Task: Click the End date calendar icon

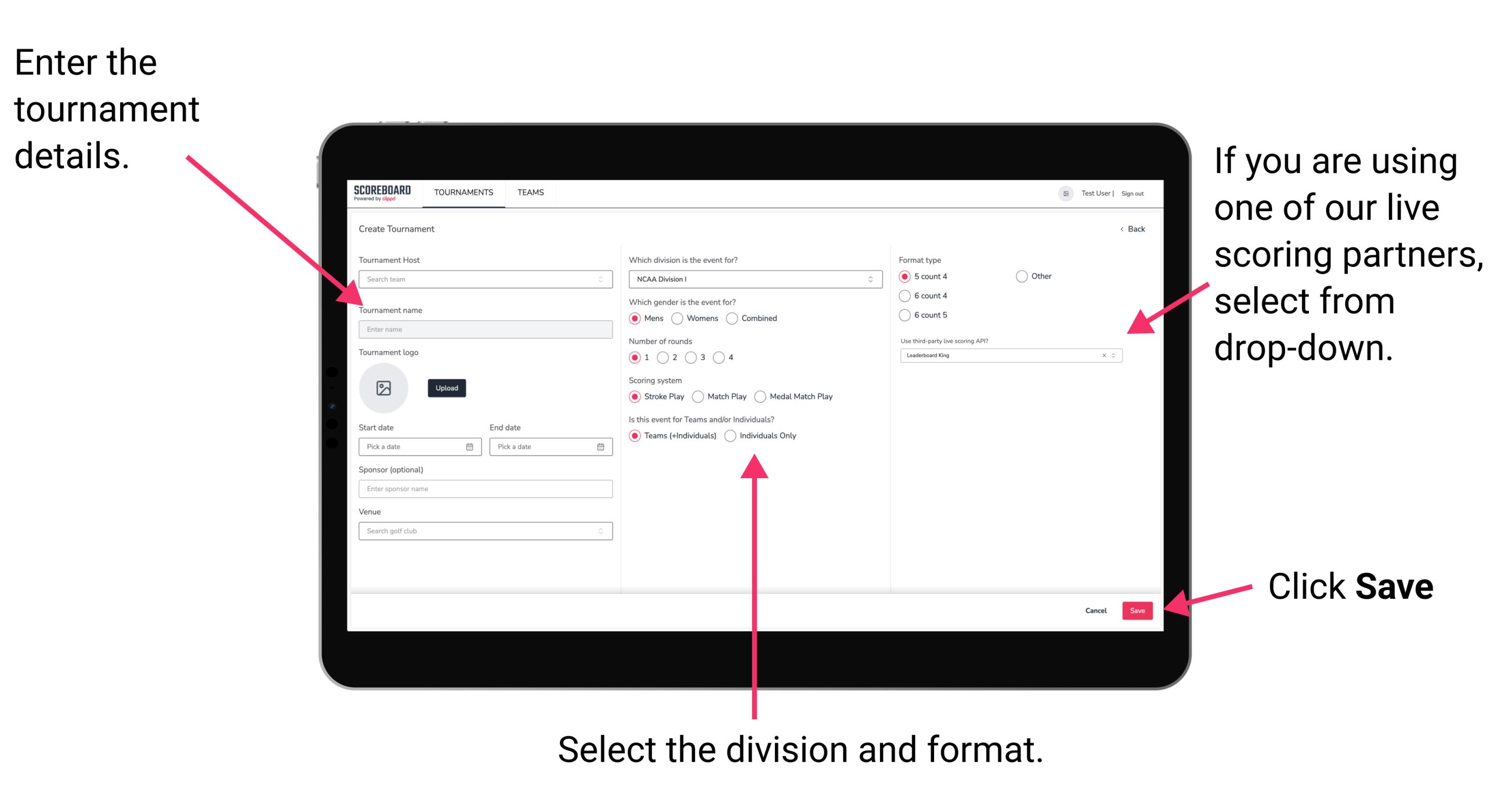Action: tap(601, 447)
